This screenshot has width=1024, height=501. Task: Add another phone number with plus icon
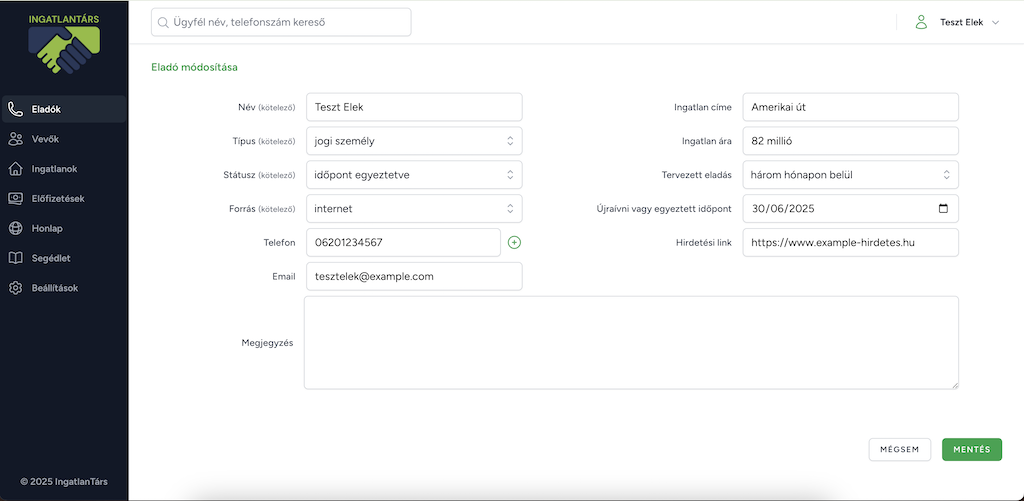tap(514, 242)
